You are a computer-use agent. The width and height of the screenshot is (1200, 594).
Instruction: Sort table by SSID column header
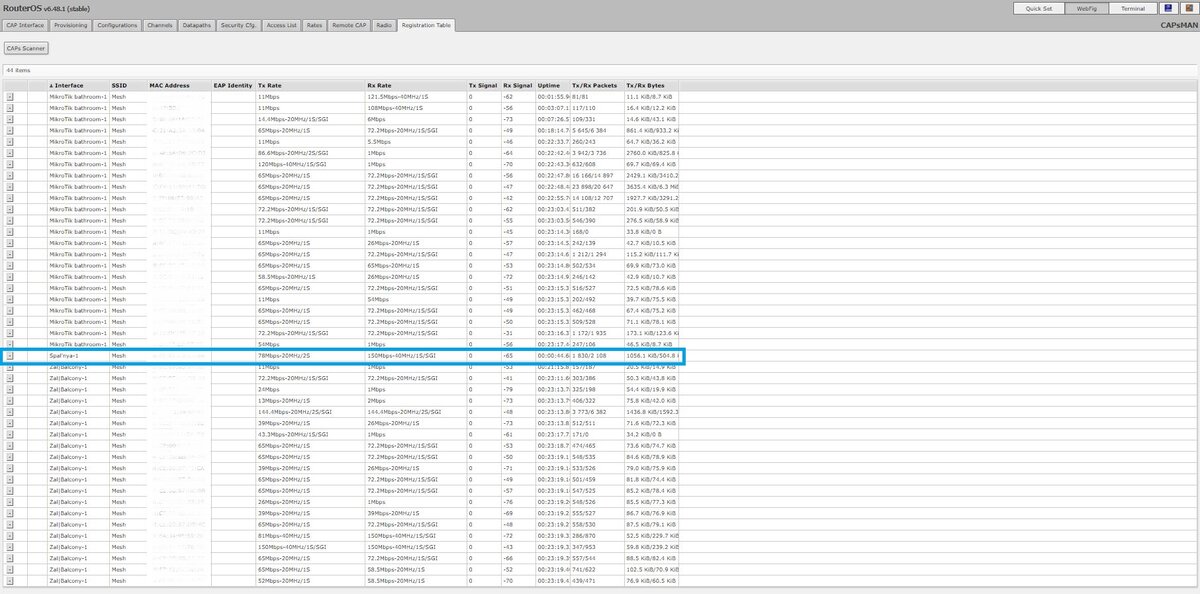[128, 85]
